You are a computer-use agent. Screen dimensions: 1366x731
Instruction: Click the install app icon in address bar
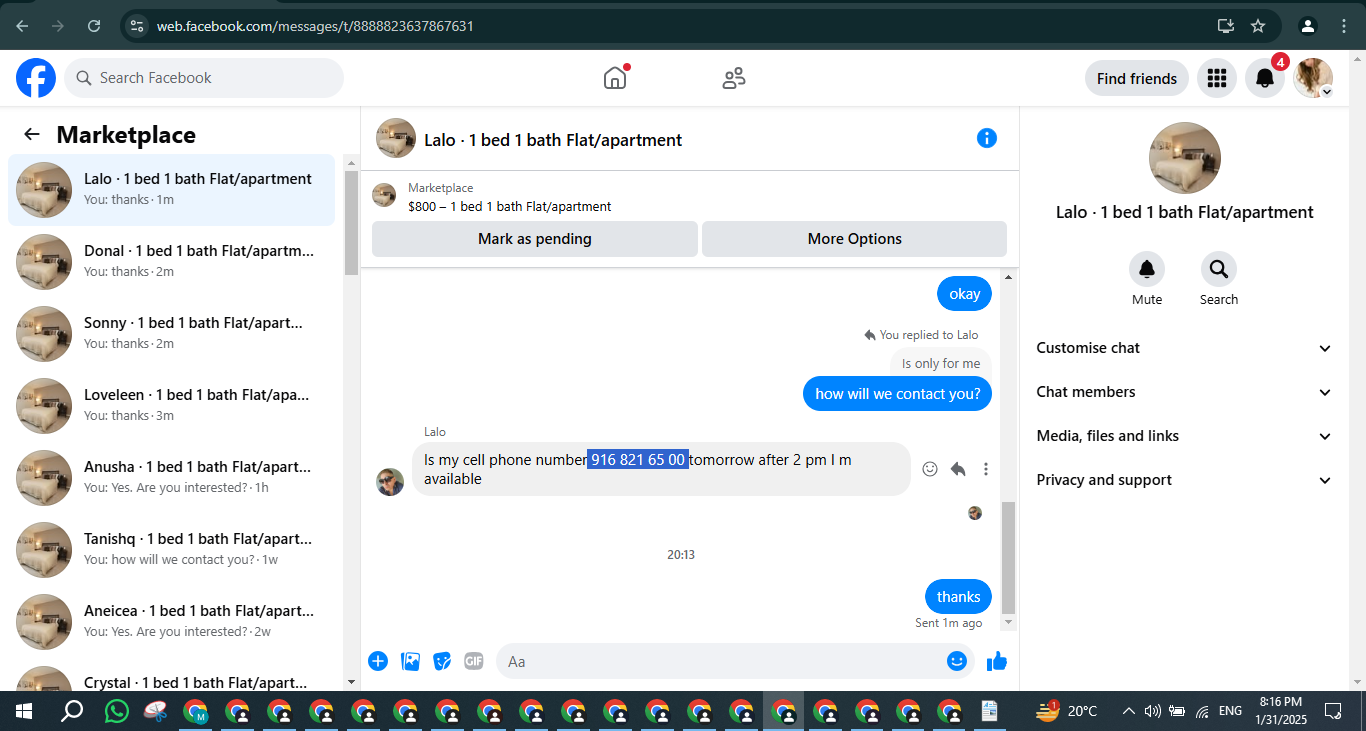1226,26
